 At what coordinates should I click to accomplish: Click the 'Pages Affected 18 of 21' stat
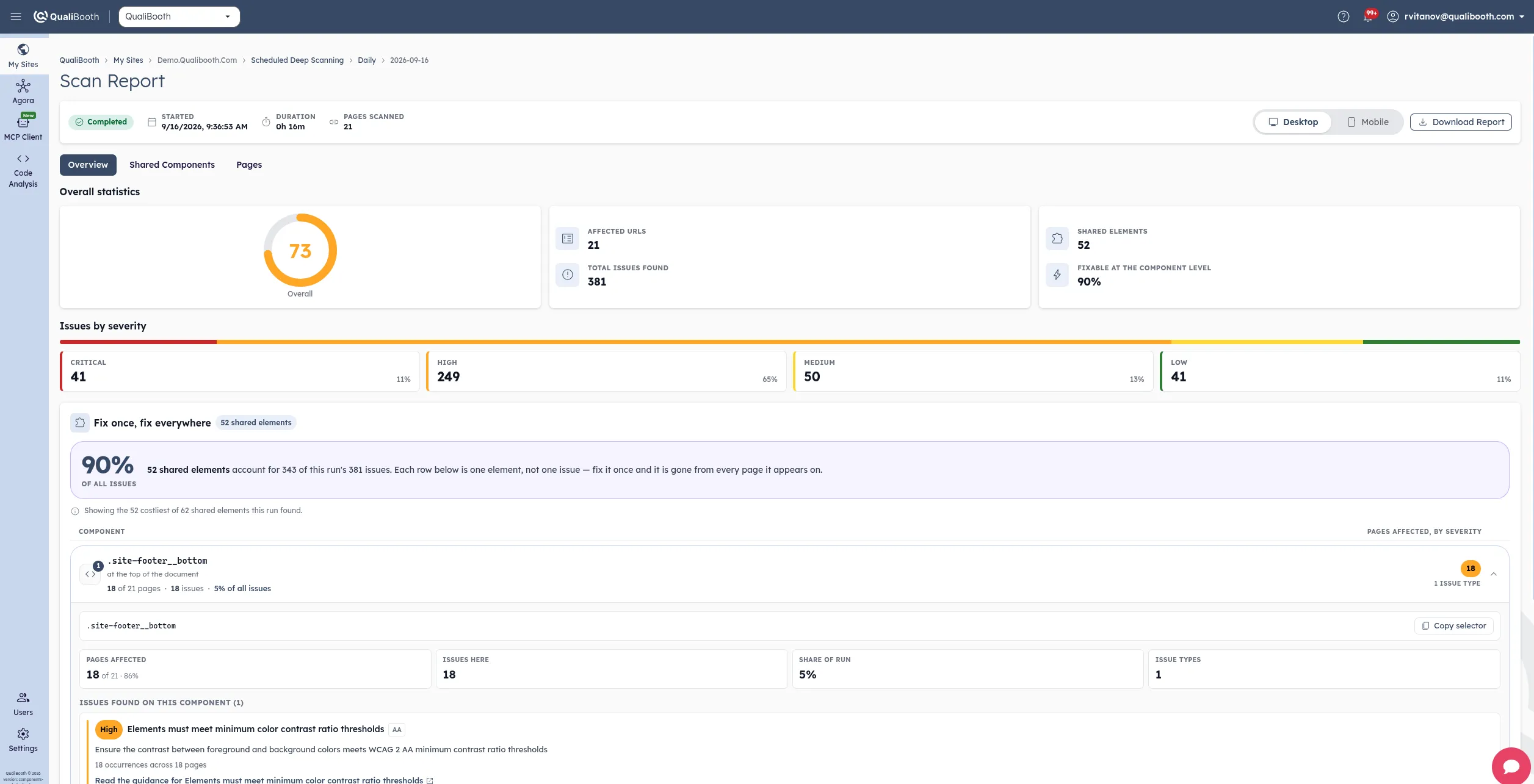(x=255, y=669)
